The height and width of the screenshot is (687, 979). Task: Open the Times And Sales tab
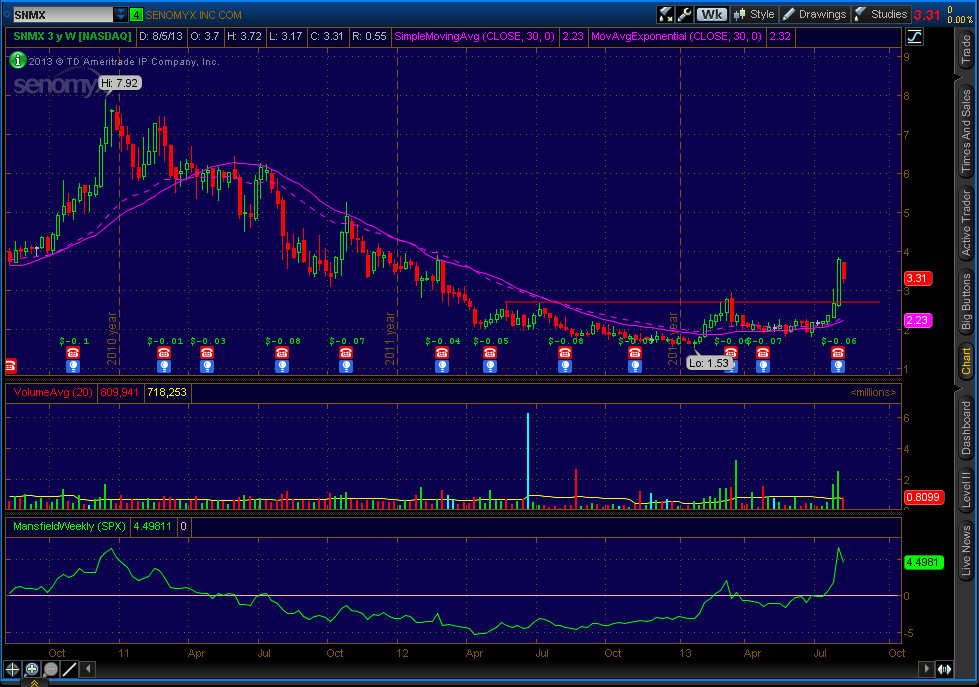pos(965,129)
